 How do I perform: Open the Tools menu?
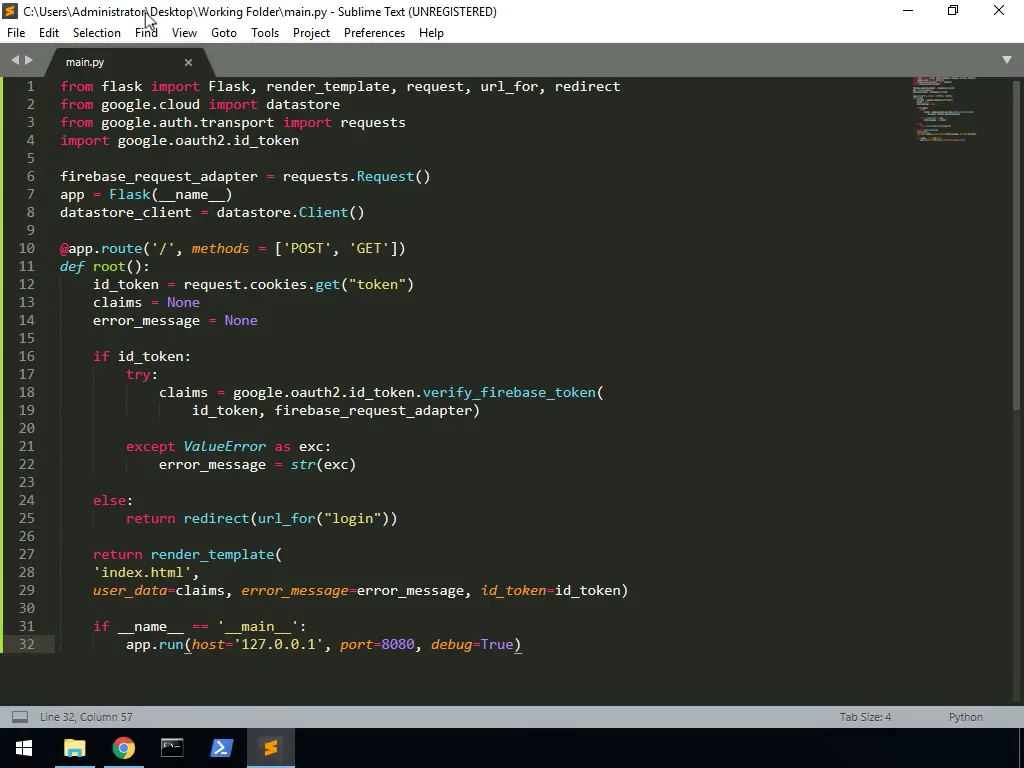265,33
